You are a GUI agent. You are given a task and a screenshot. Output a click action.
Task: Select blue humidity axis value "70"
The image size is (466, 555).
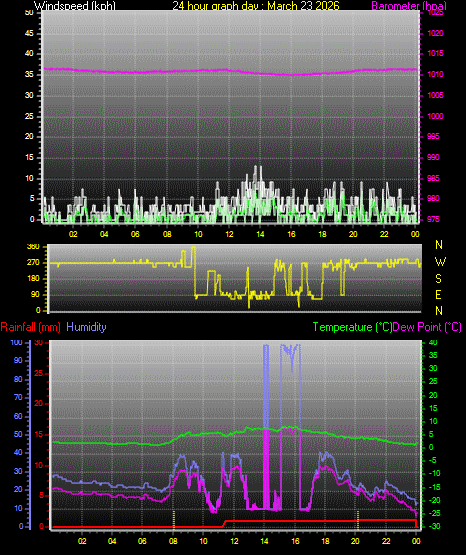[18, 397]
